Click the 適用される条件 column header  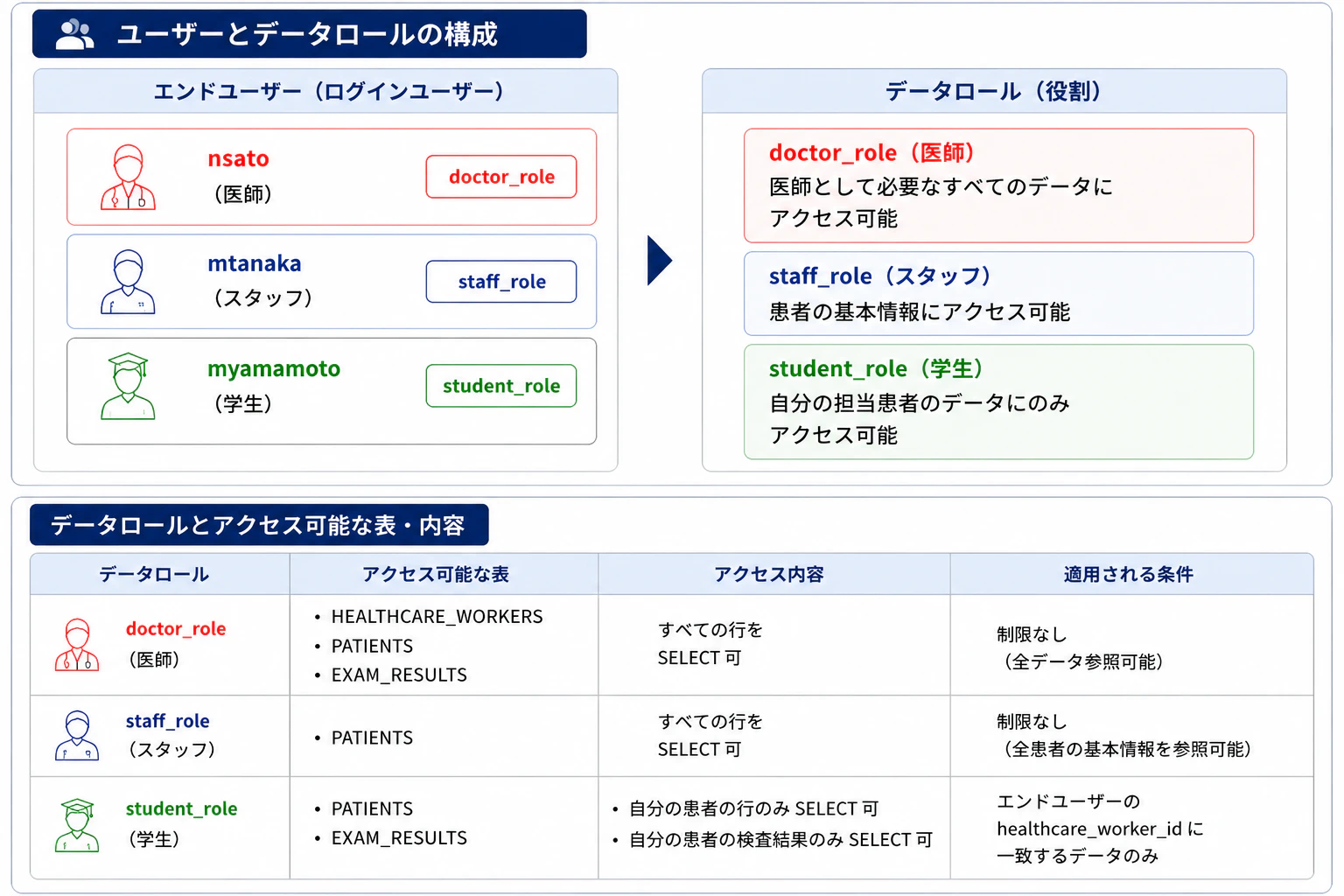tap(1129, 574)
